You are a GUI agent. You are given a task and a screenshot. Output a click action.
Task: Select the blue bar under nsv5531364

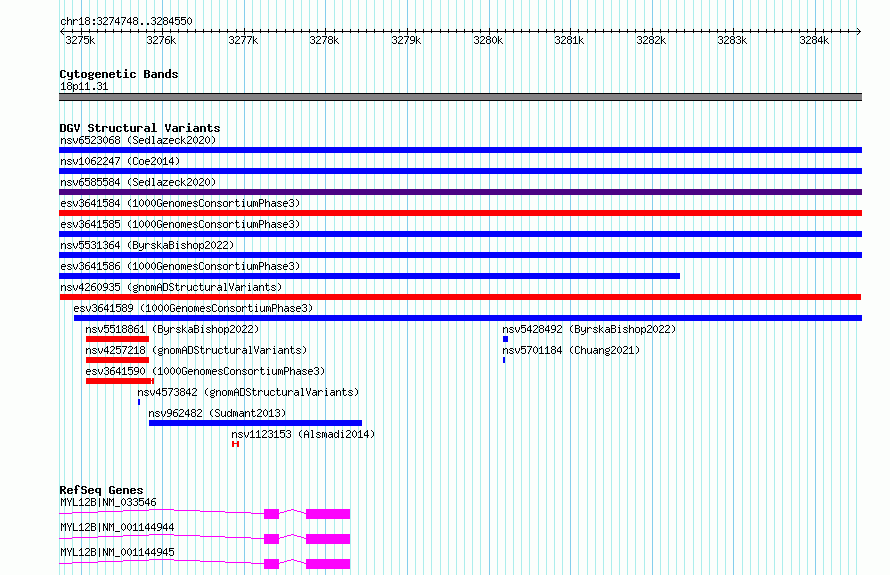(460, 255)
